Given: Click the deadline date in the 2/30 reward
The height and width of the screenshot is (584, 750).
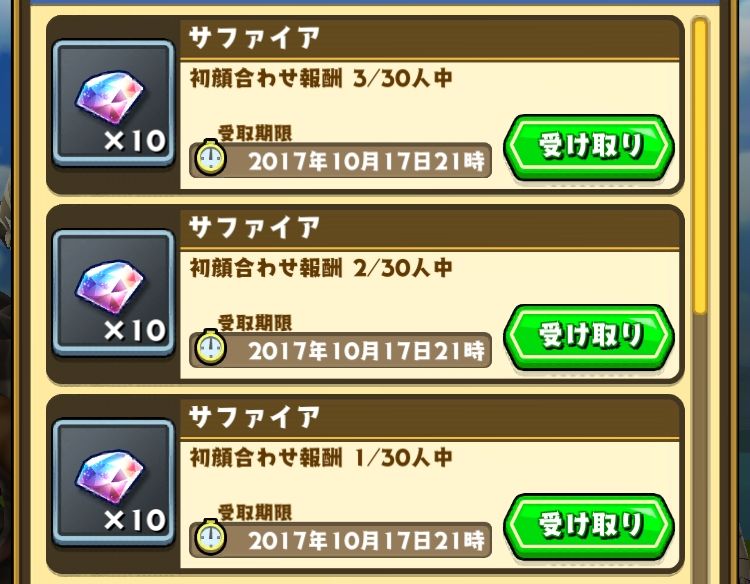Looking at the screenshot, I should [x=366, y=351].
